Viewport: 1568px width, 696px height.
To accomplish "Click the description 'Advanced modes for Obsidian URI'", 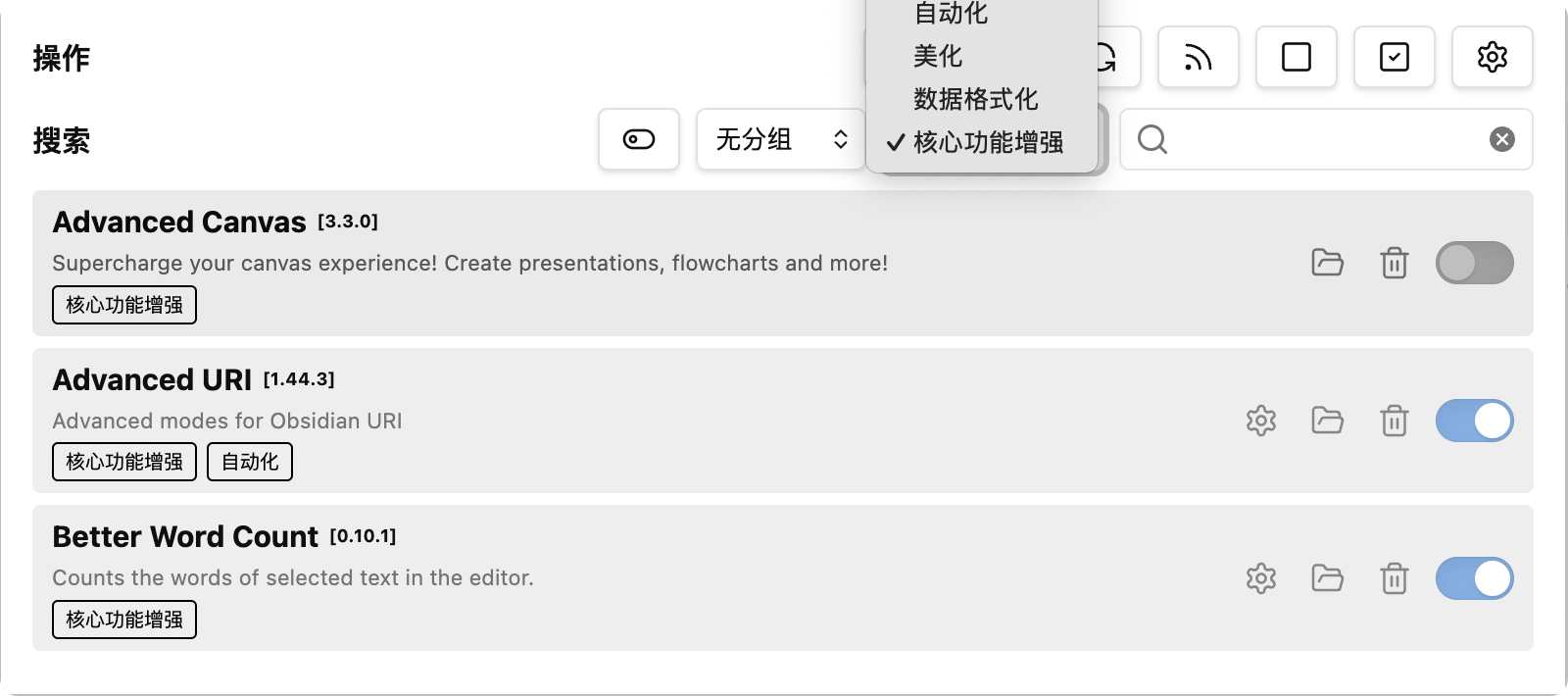I will [227, 422].
